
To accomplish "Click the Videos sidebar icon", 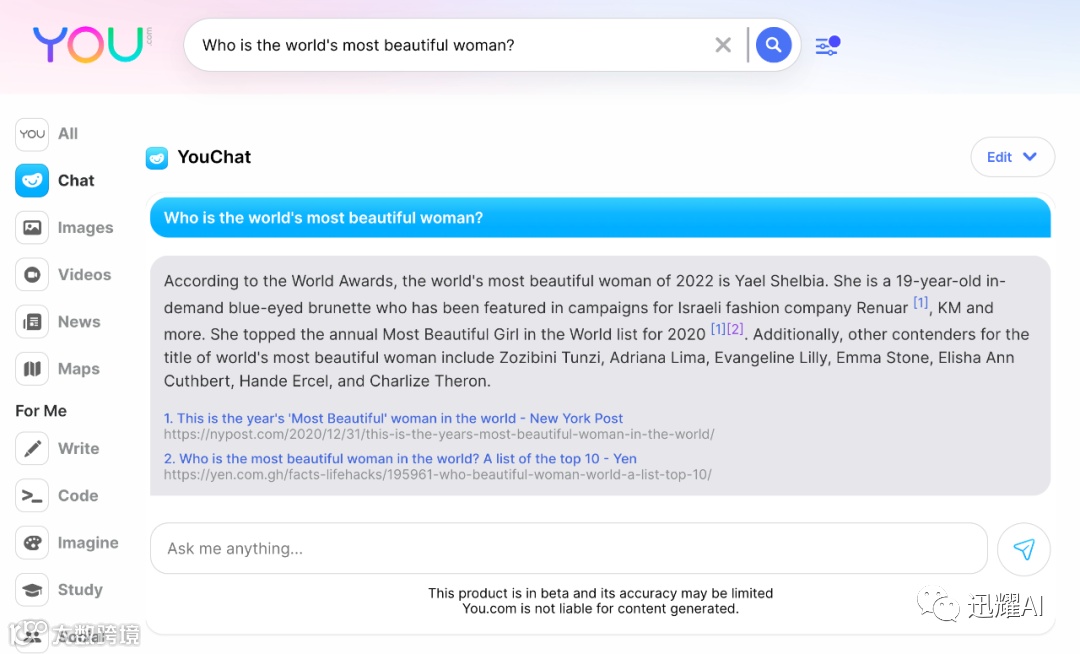I will [32, 275].
